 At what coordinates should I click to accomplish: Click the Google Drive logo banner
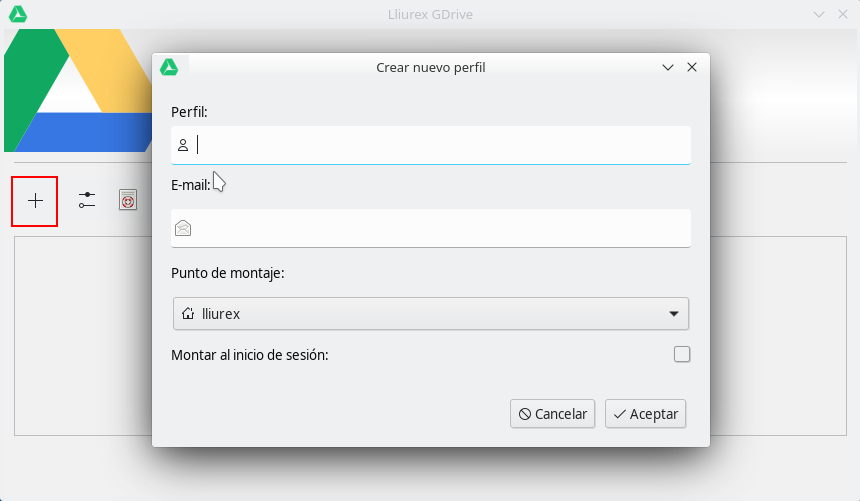[78, 92]
